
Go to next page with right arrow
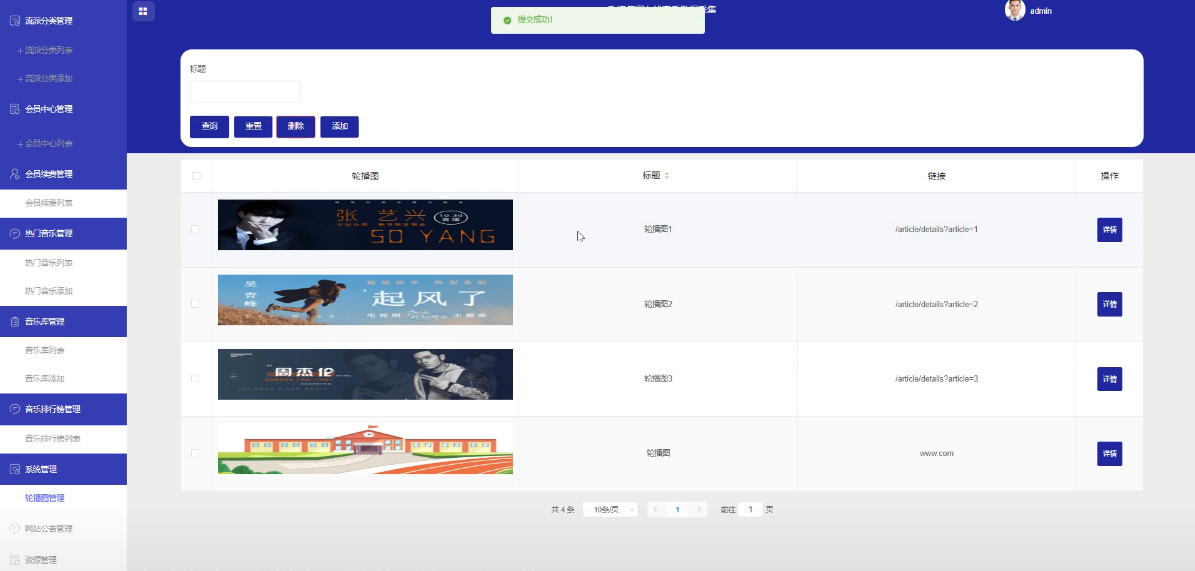[x=700, y=509]
